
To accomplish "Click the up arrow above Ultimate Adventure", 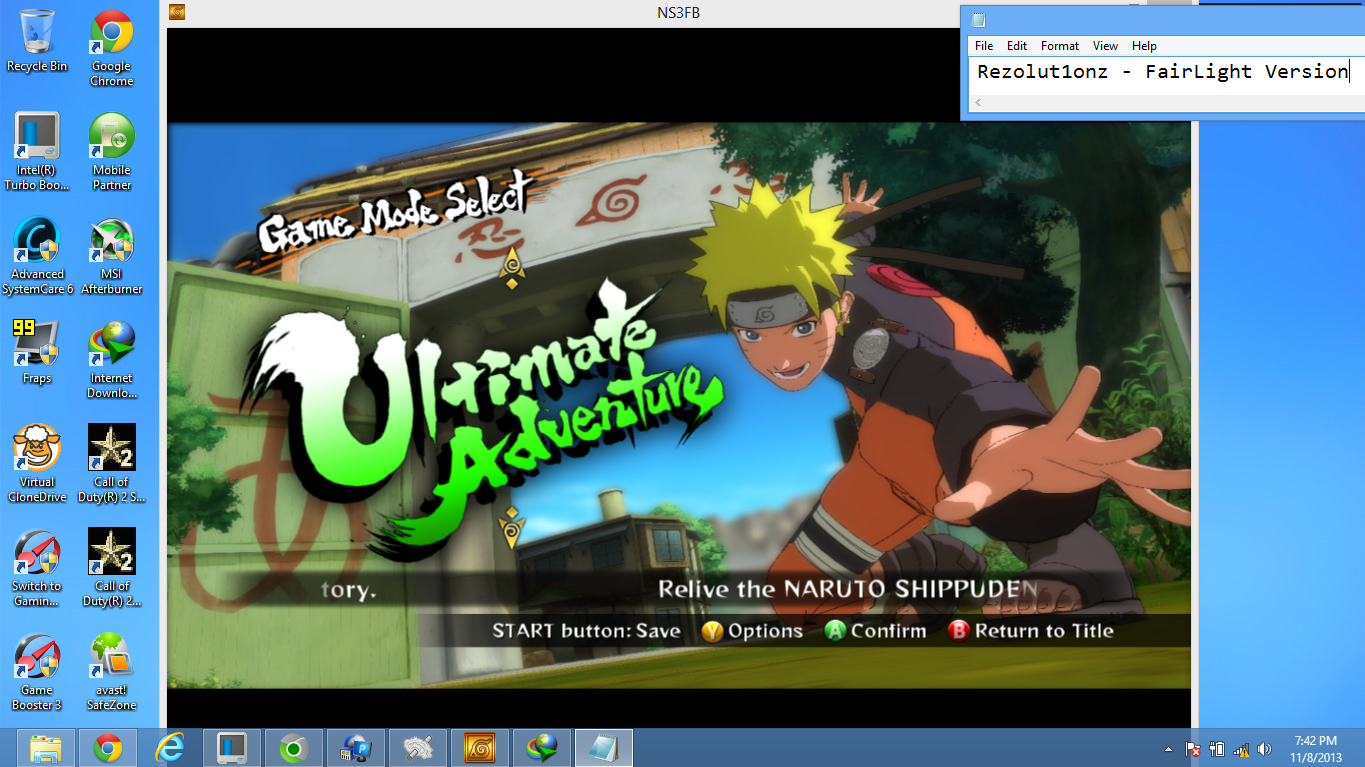I will [x=512, y=270].
